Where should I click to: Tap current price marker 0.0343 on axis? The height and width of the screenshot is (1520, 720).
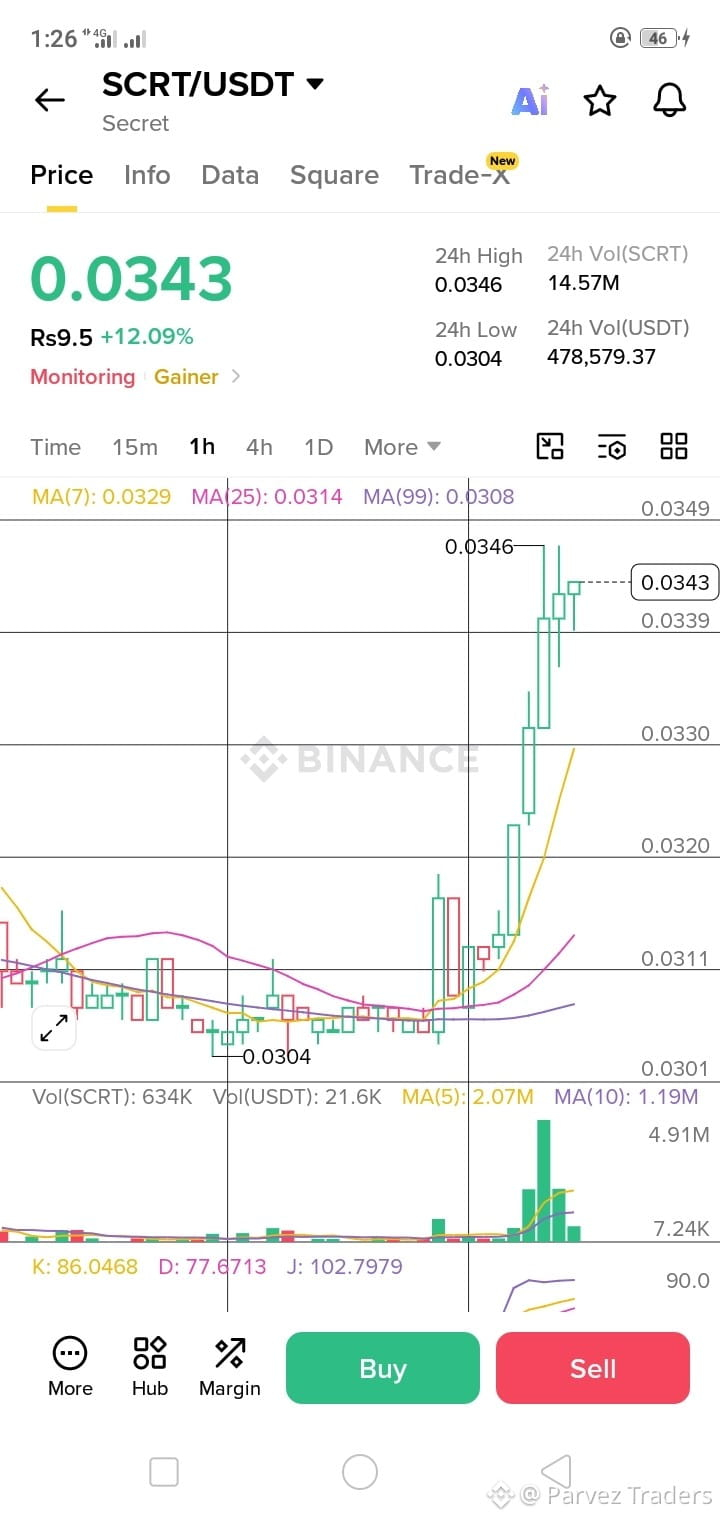675,582
